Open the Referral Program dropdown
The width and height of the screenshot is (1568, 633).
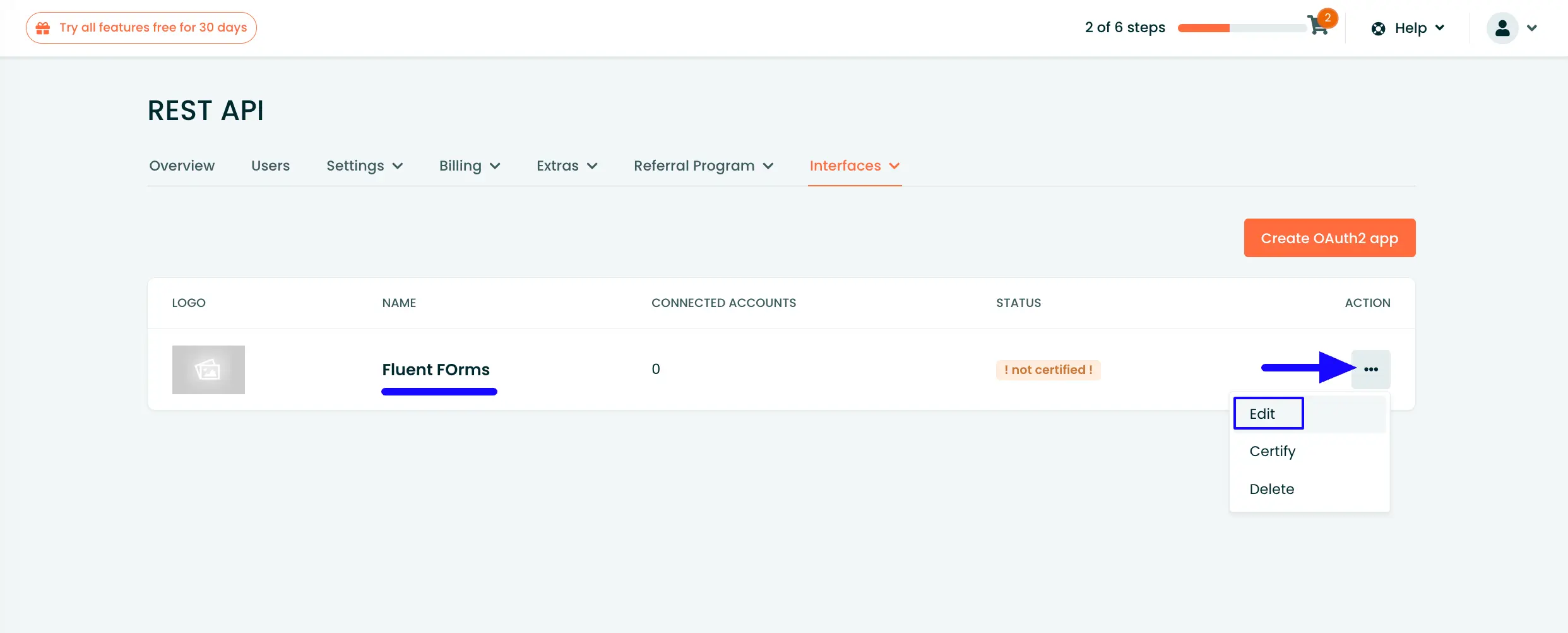pos(703,166)
